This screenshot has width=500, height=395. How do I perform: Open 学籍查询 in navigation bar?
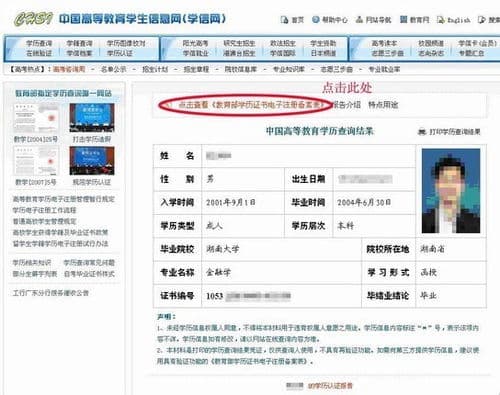pos(79,44)
